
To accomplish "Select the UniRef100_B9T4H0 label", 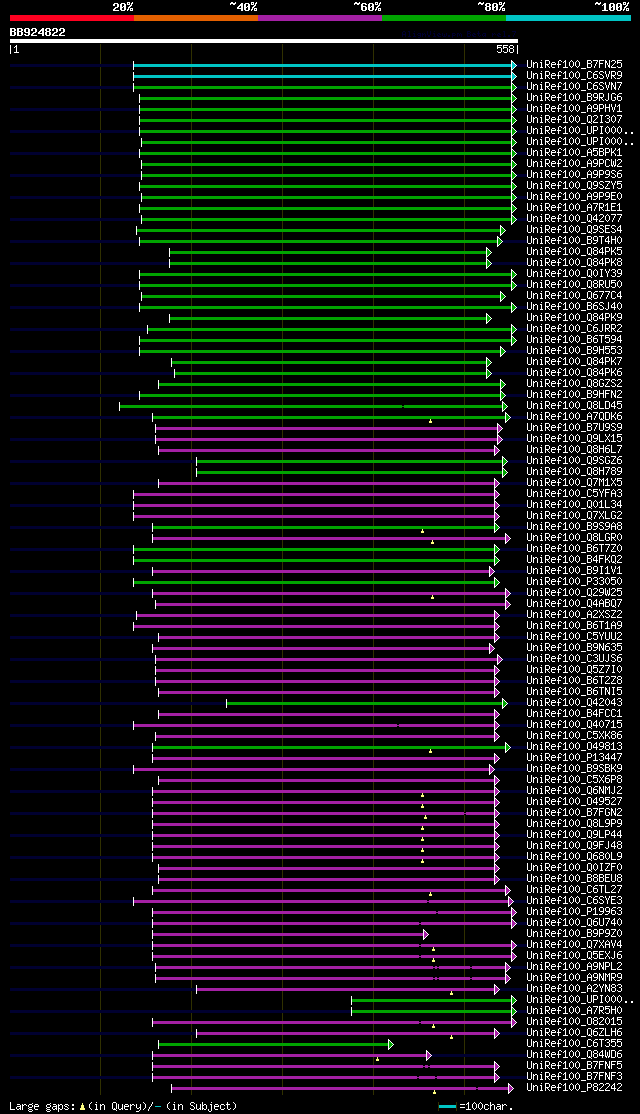I will coord(574,242).
